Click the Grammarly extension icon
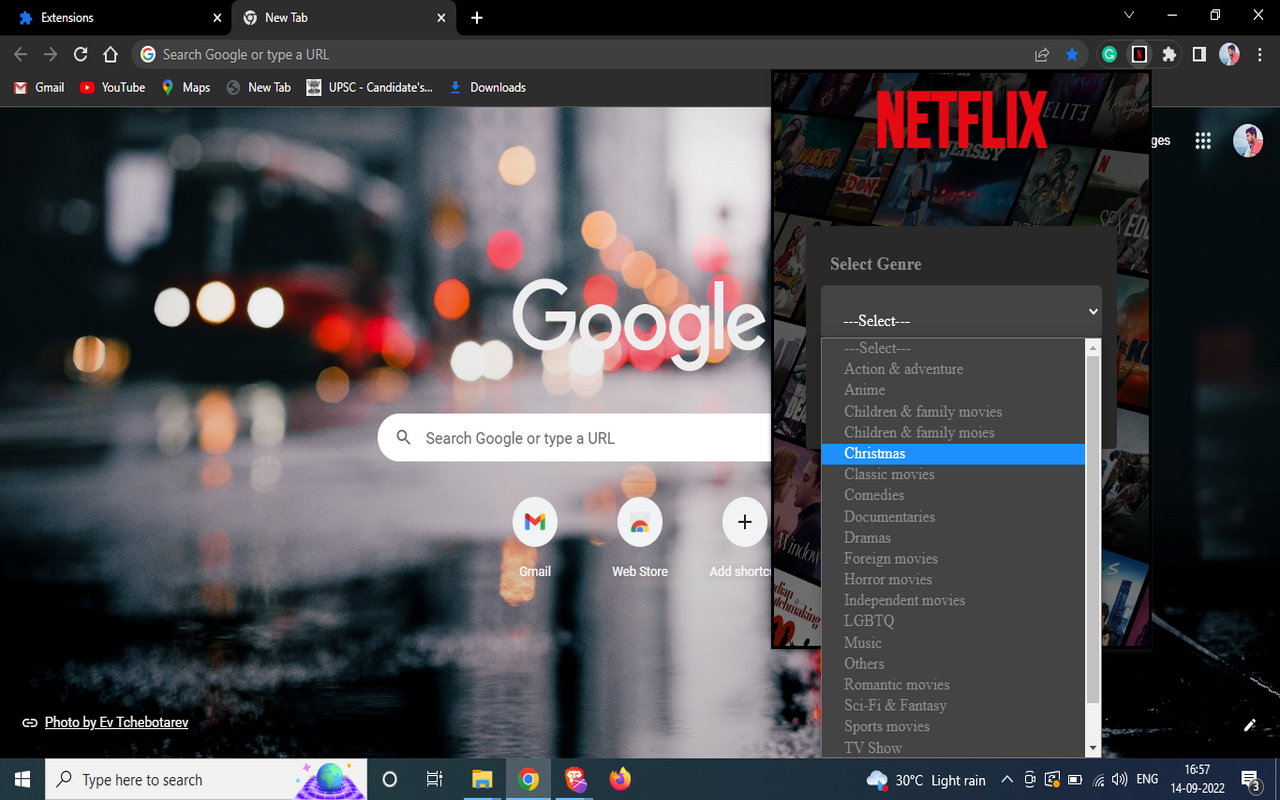The width and height of the screenshot is (1280, 800). pyautogui.click(x=1109, y=54)
